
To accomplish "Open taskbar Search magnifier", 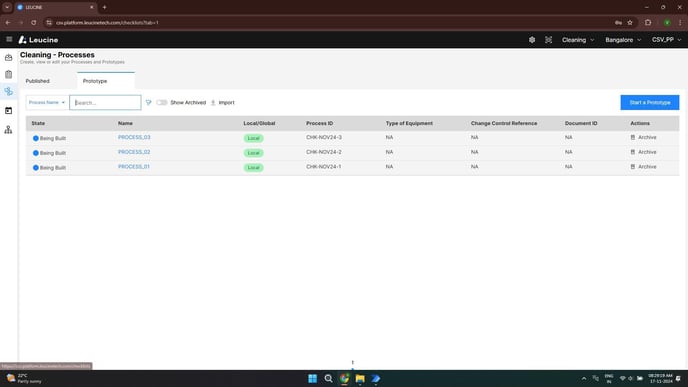I will click(328, 379).
